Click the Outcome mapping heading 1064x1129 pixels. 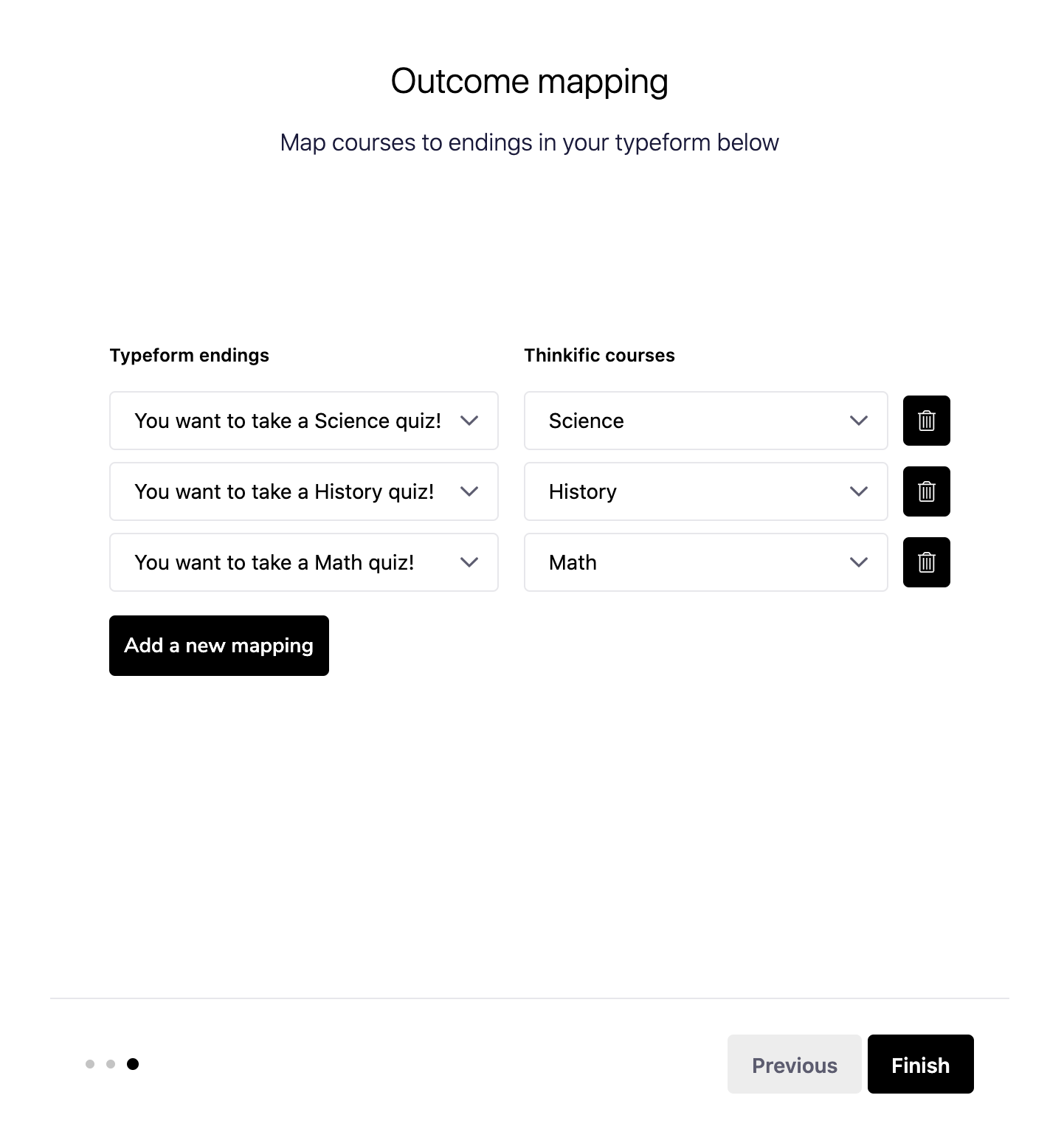click(530, 81)
